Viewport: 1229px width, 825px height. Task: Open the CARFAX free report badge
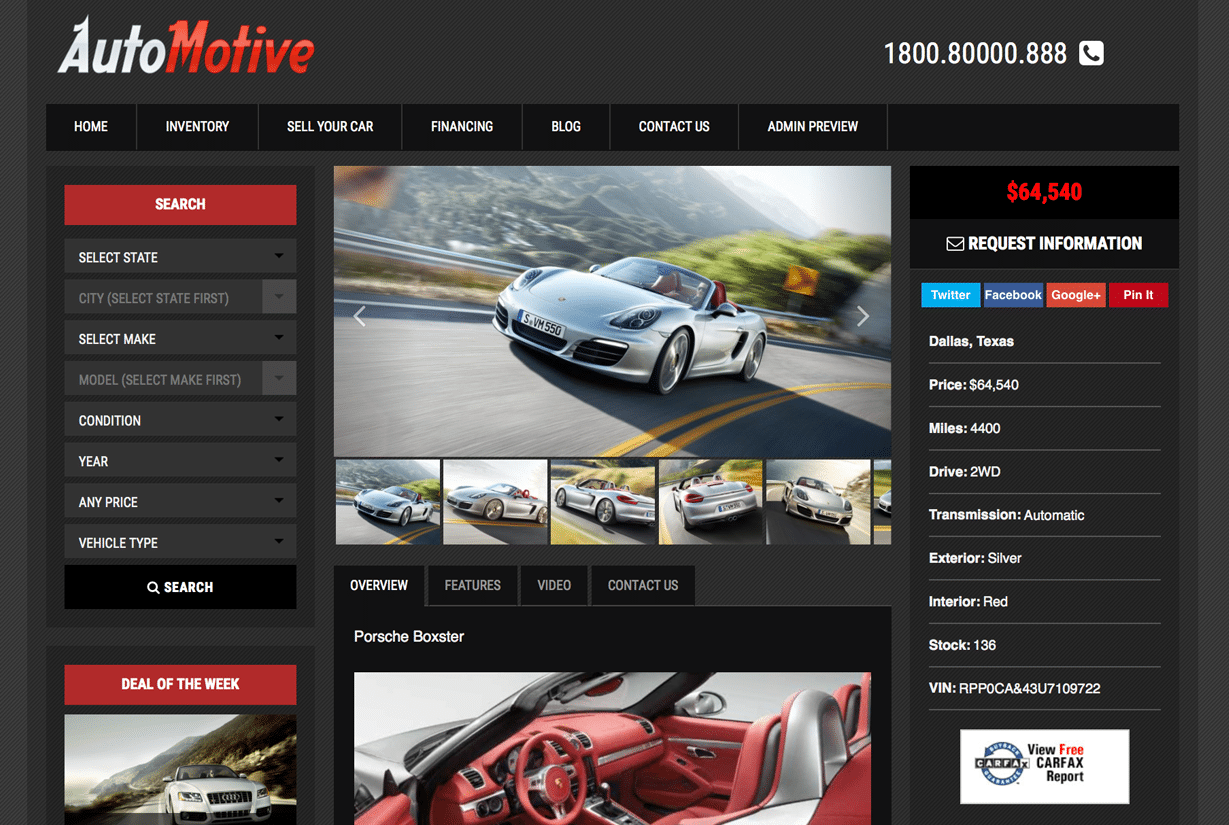pyautogui.click(x=1044, y=766)
